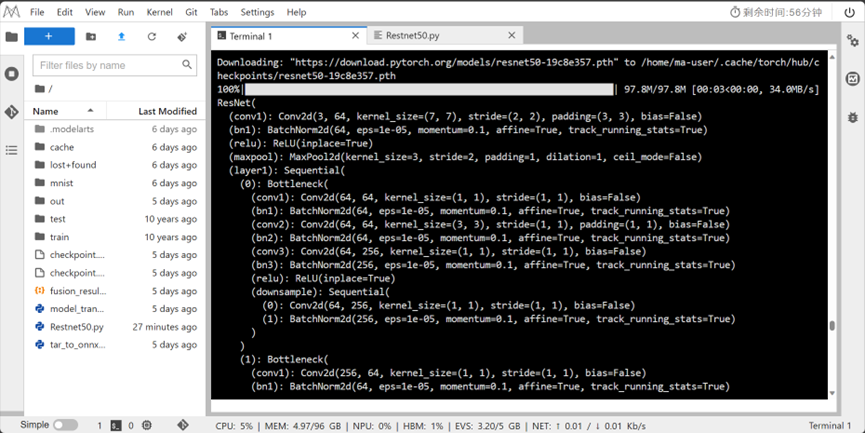
Task: Select the cache folder
Action: tap(115, 147)
